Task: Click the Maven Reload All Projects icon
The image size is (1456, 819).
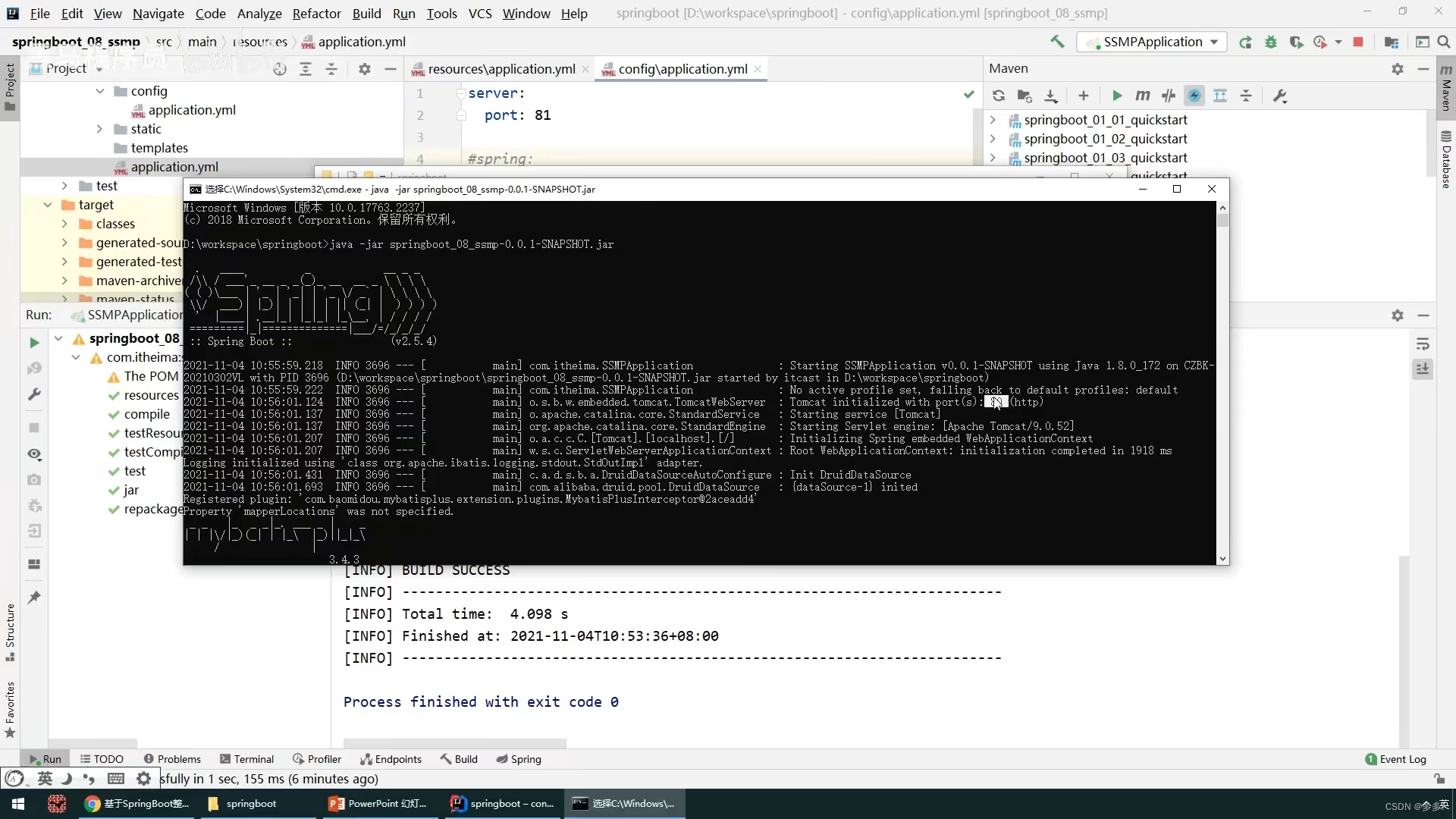Action: pyautogui.click(x=998, y=96)
